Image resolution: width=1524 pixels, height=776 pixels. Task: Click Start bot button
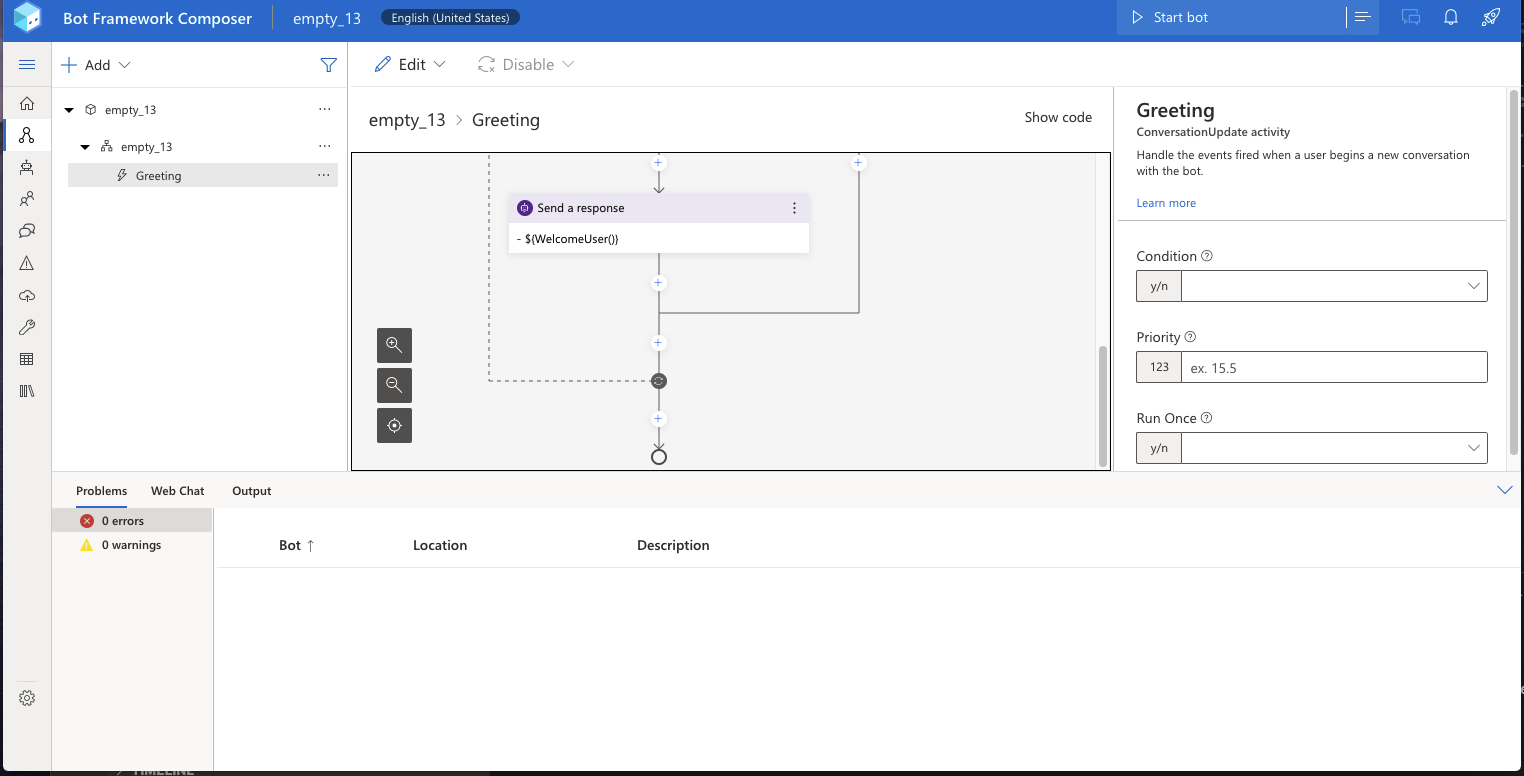coord(1231,17)
